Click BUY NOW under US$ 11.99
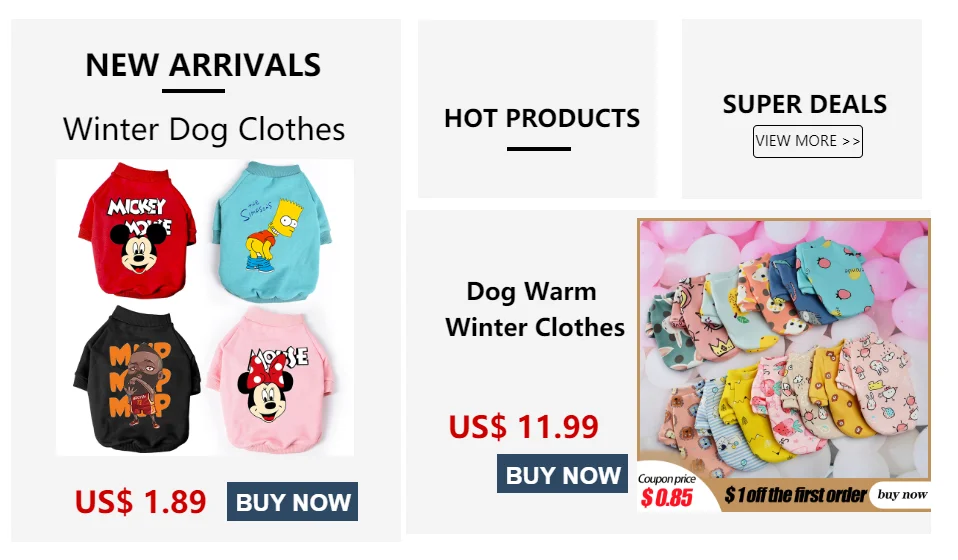 pyautogui.click(x=562, y=474)
